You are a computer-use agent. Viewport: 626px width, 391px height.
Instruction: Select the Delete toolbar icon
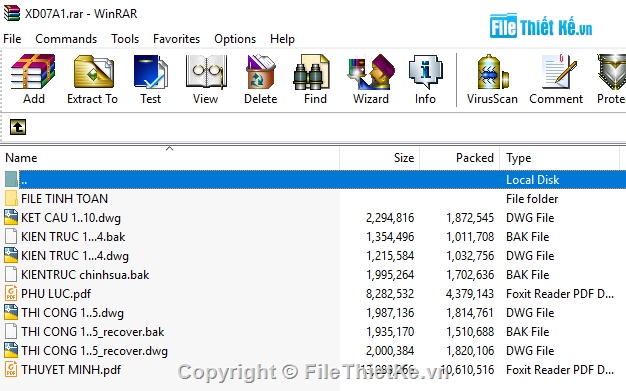click(x=261, y=79)
